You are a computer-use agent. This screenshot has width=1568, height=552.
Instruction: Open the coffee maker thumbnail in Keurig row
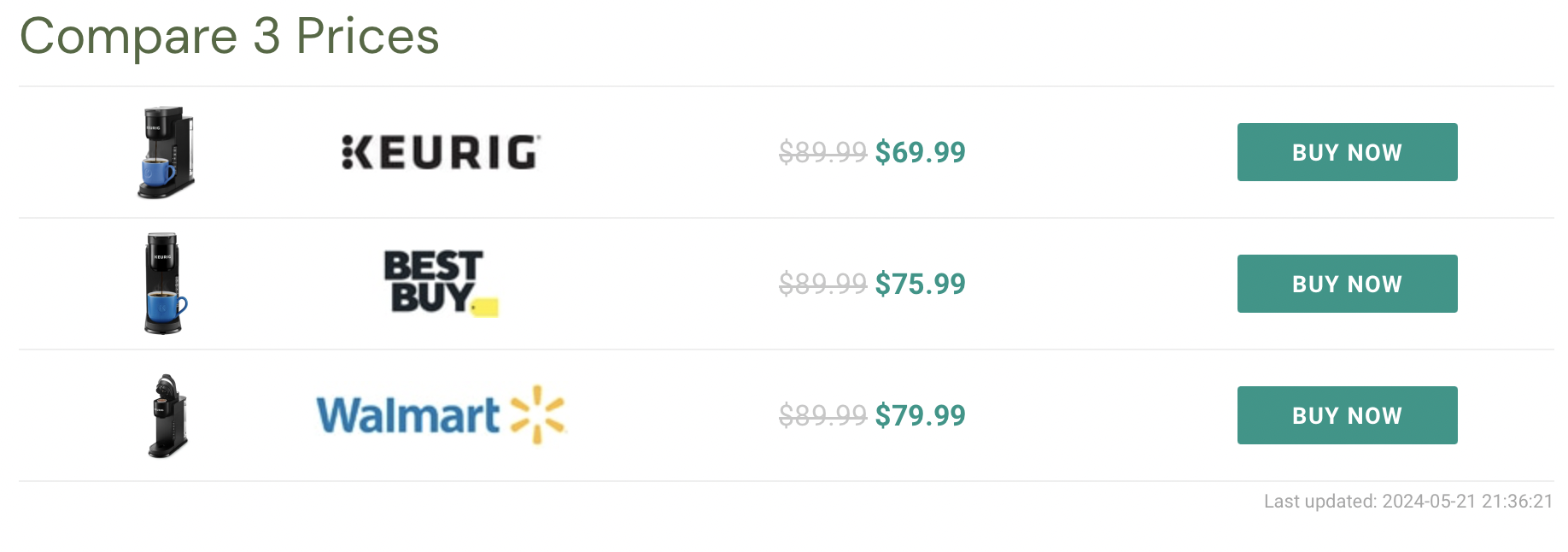pyautogui.click(x=167, y=152)
